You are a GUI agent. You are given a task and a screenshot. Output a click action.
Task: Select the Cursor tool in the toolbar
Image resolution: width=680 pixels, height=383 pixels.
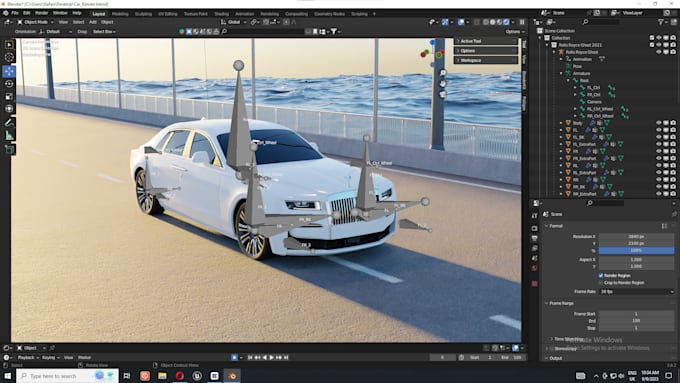tap(9, 57)
